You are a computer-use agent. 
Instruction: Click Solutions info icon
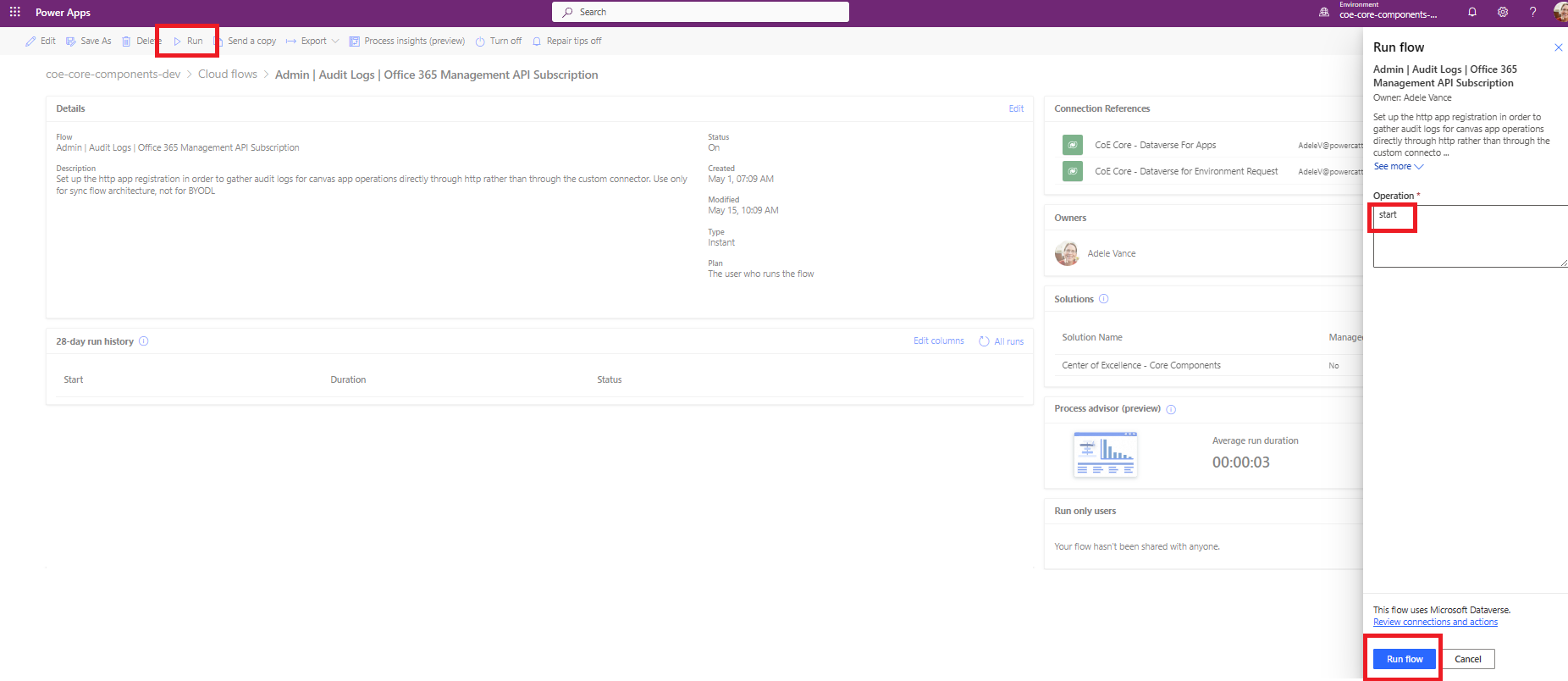pos(1103,299)
